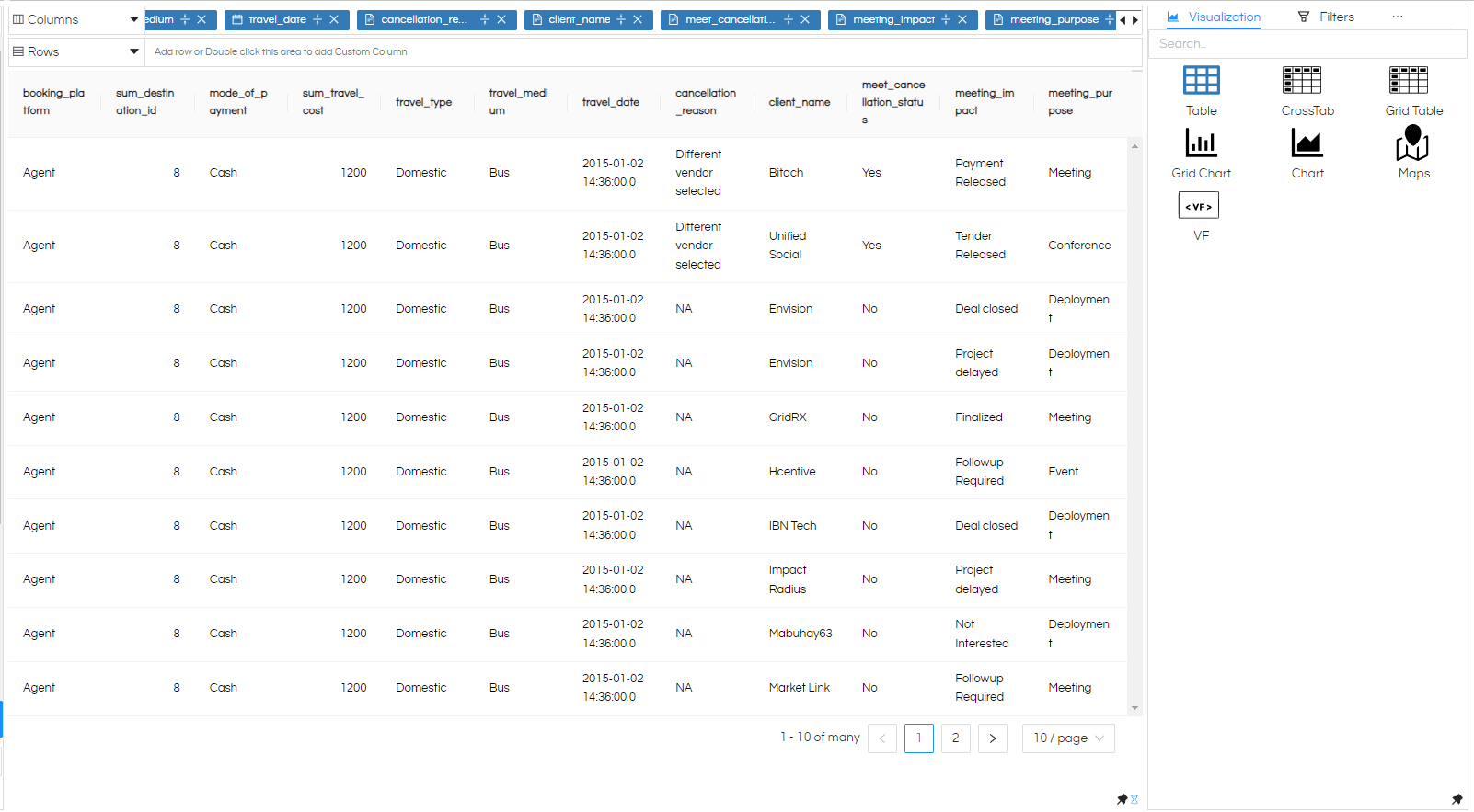The width and height of the screenshot is (1474, 812).
Task: Click the meet_cancellation_status column header
Action: point(892,102)
